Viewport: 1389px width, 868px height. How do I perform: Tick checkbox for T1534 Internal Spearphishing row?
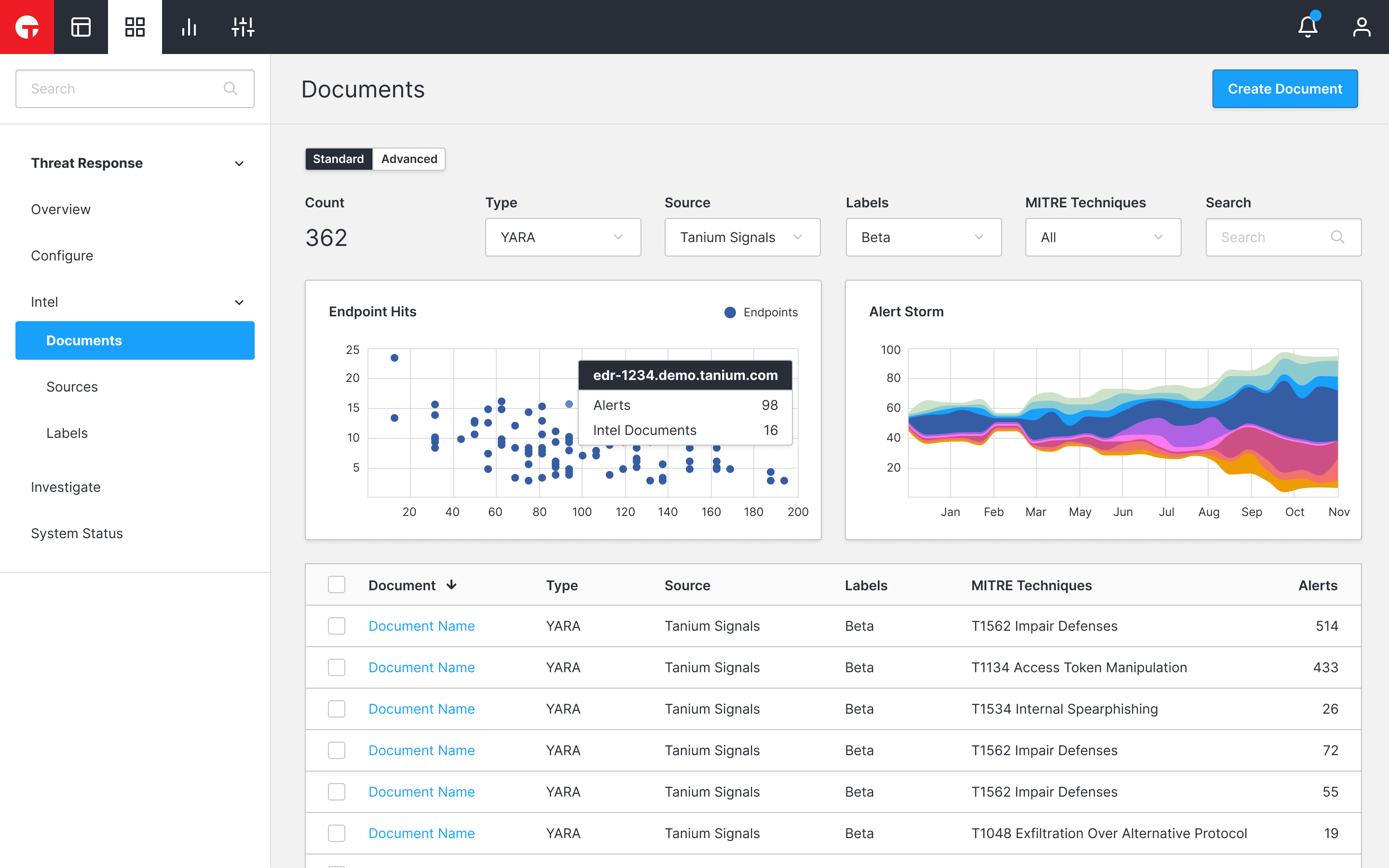[336, 708]
